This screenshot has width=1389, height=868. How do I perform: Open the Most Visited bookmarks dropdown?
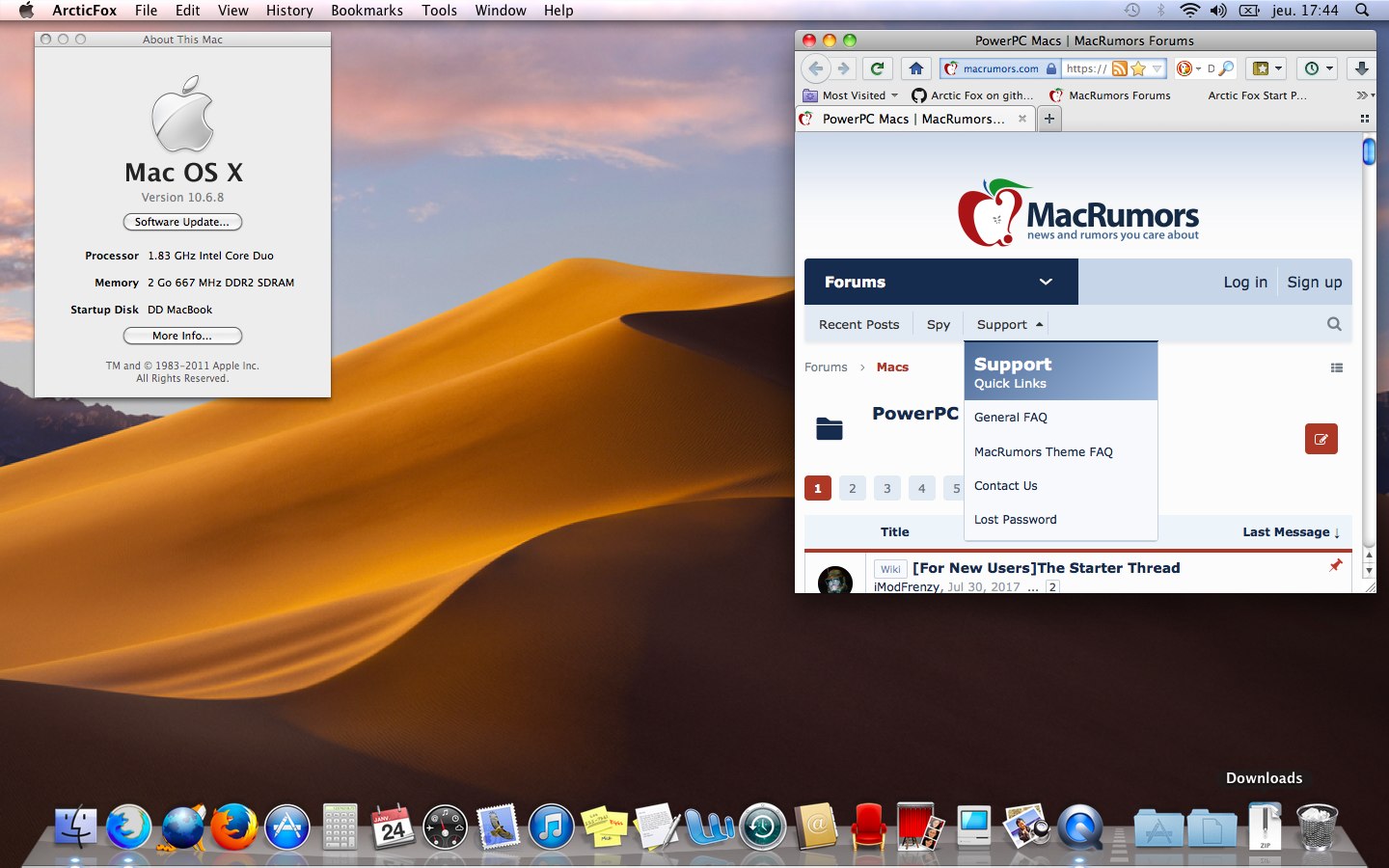pos(851,95)
